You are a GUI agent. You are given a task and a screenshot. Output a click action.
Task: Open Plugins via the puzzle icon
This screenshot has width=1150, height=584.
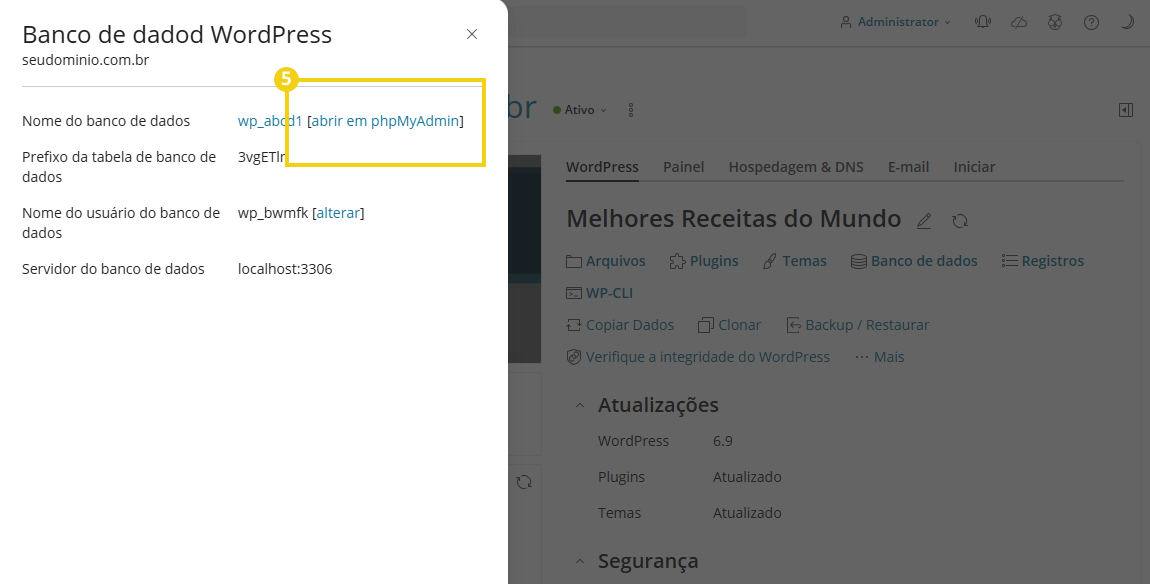click(676, 260)
